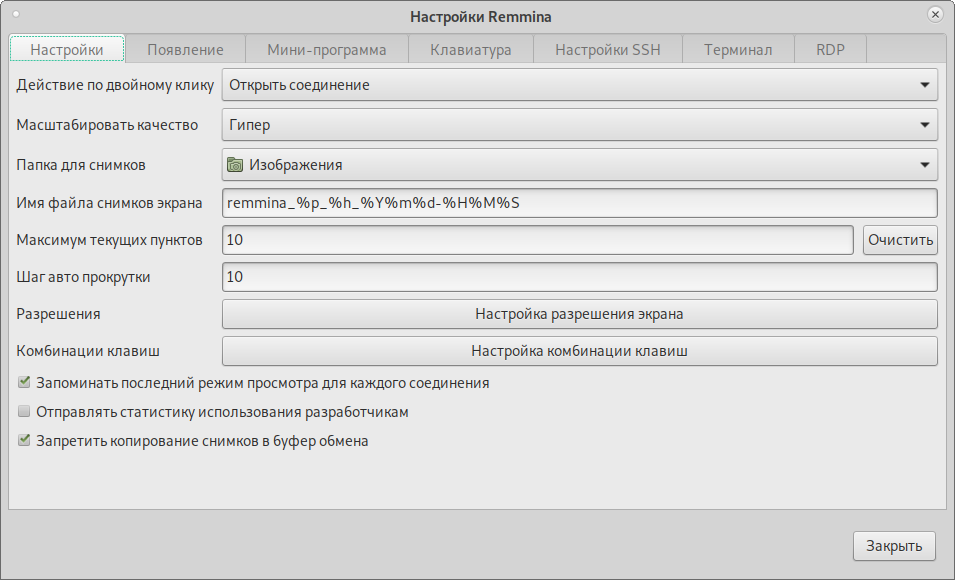Switch to the RDP tab
The image size is (955, 580).
click(830, 49)
